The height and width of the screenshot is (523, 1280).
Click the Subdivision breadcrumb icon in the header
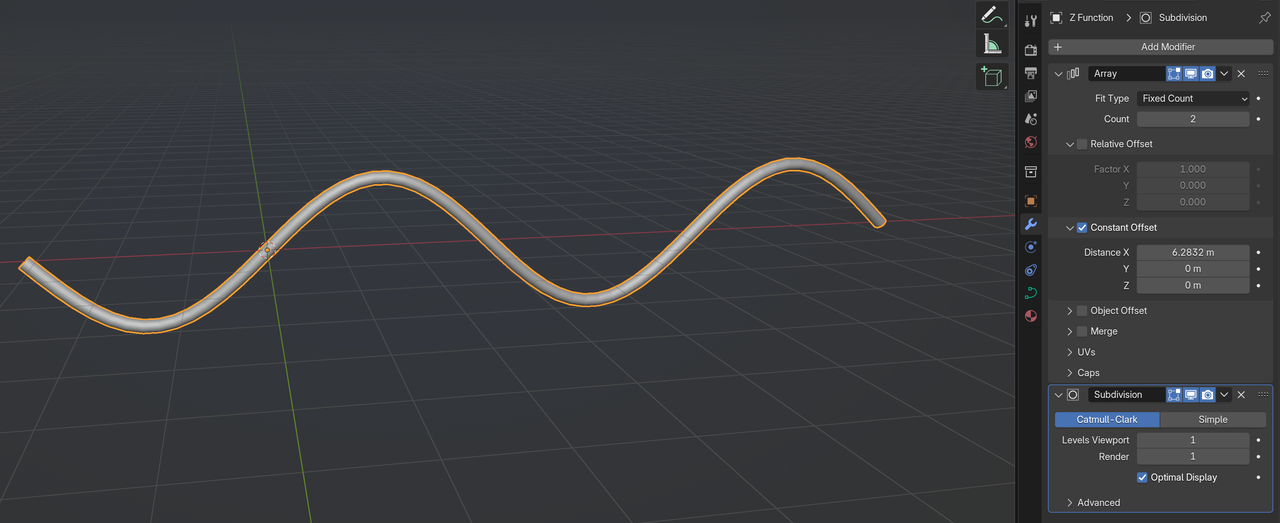coord(1146,18)
